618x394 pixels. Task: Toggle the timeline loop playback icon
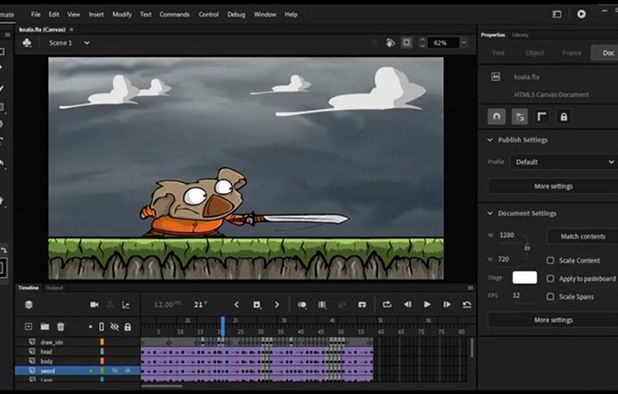point(387,304)
